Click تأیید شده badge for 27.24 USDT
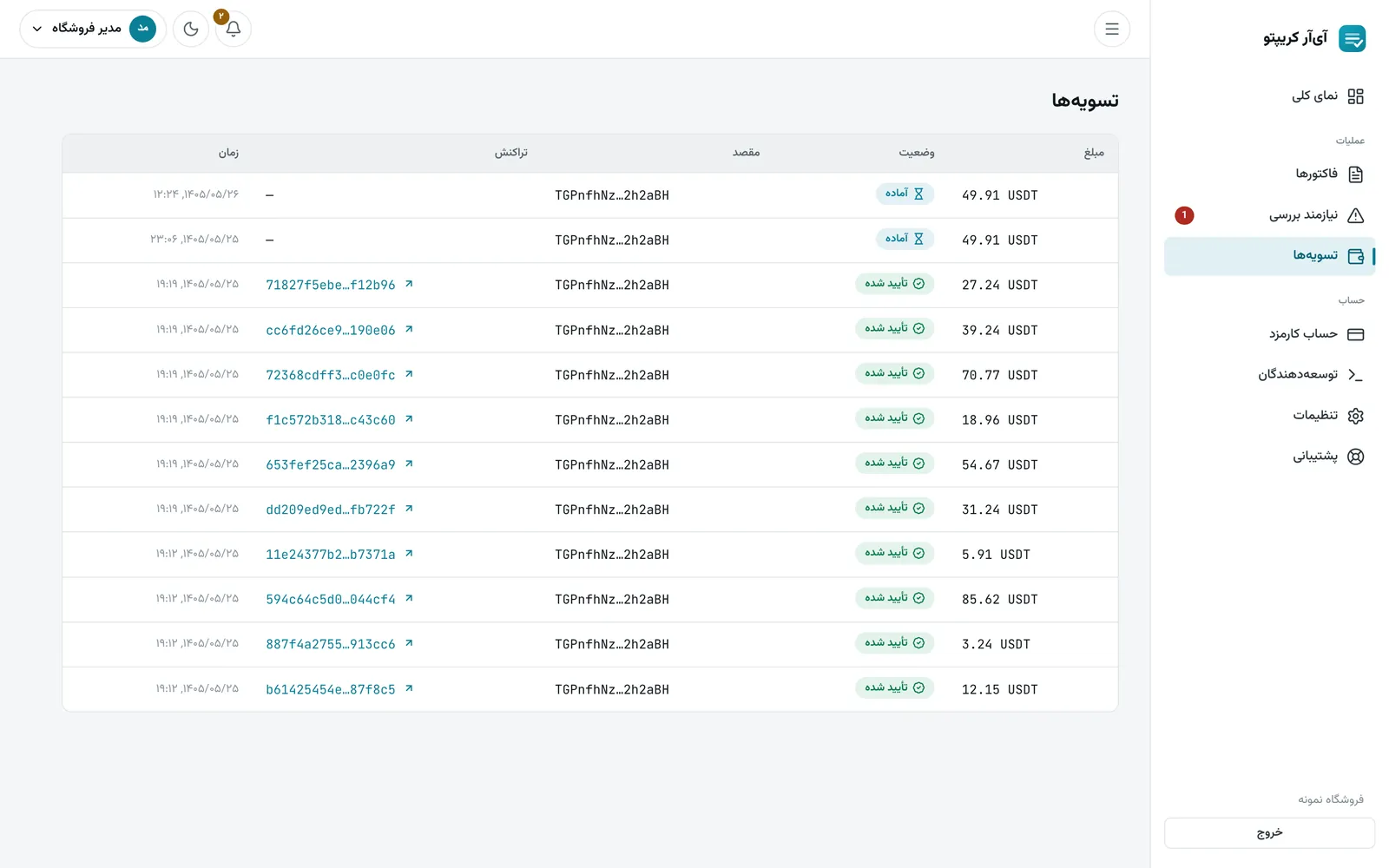The width and height of the screenshot is (1389, 868). pos(894,284)
